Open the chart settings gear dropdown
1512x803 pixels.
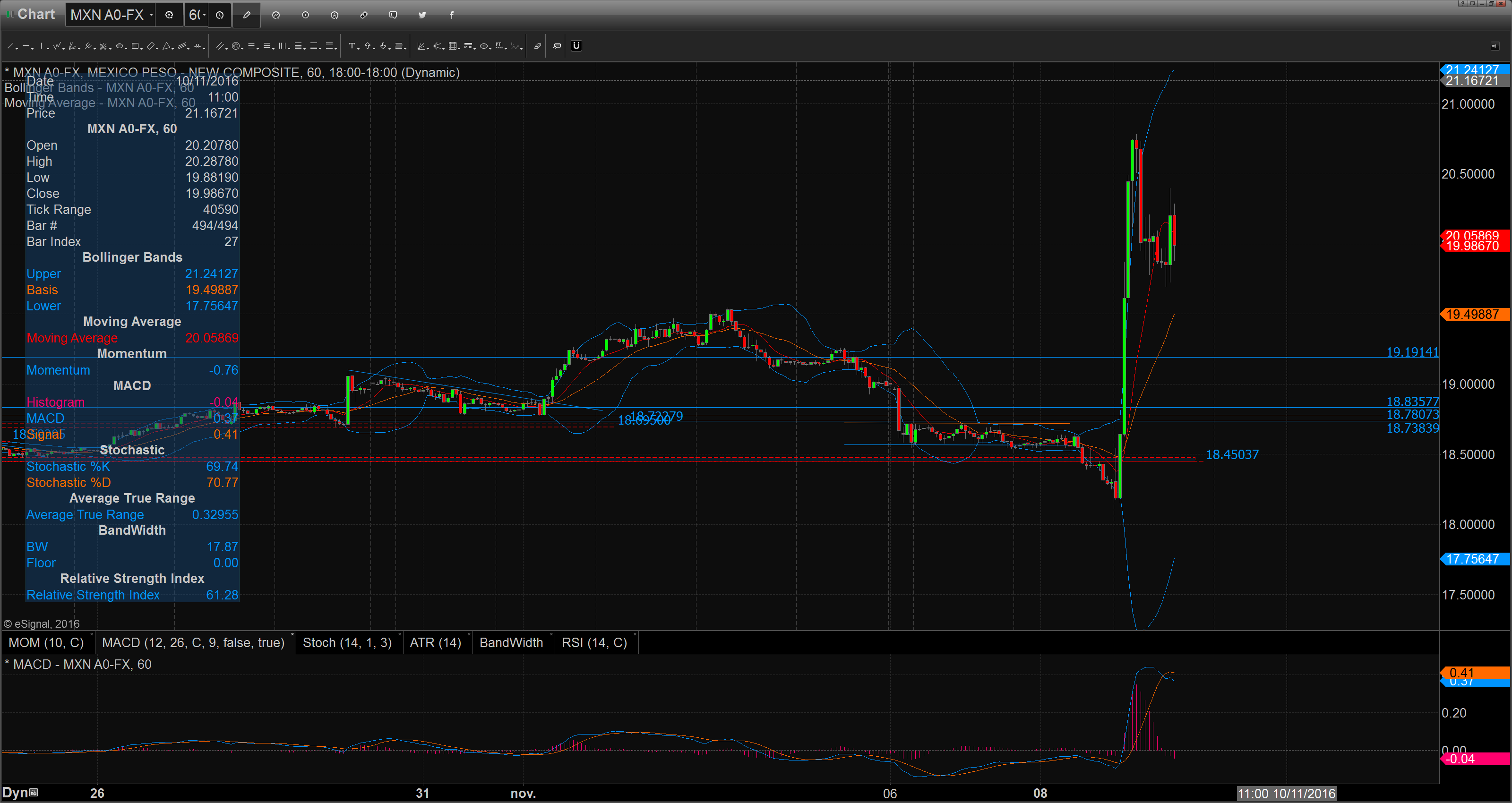click(x=169, y=15)
